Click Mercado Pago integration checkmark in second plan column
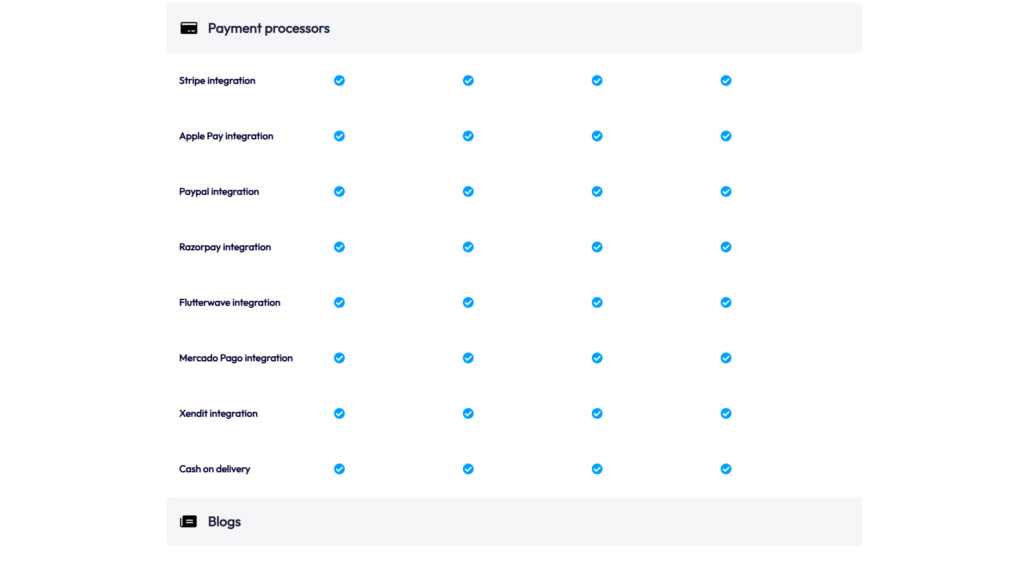The height and width of the screenshot is (569, 1024). pos(468,358)
